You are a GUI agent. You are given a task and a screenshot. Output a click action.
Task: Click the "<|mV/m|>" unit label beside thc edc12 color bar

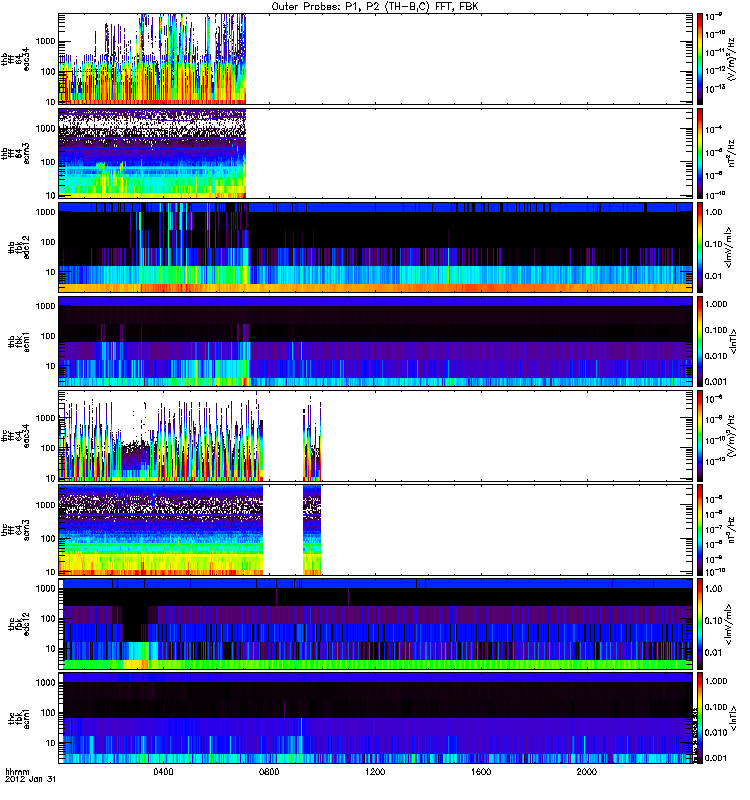point(729,624)
